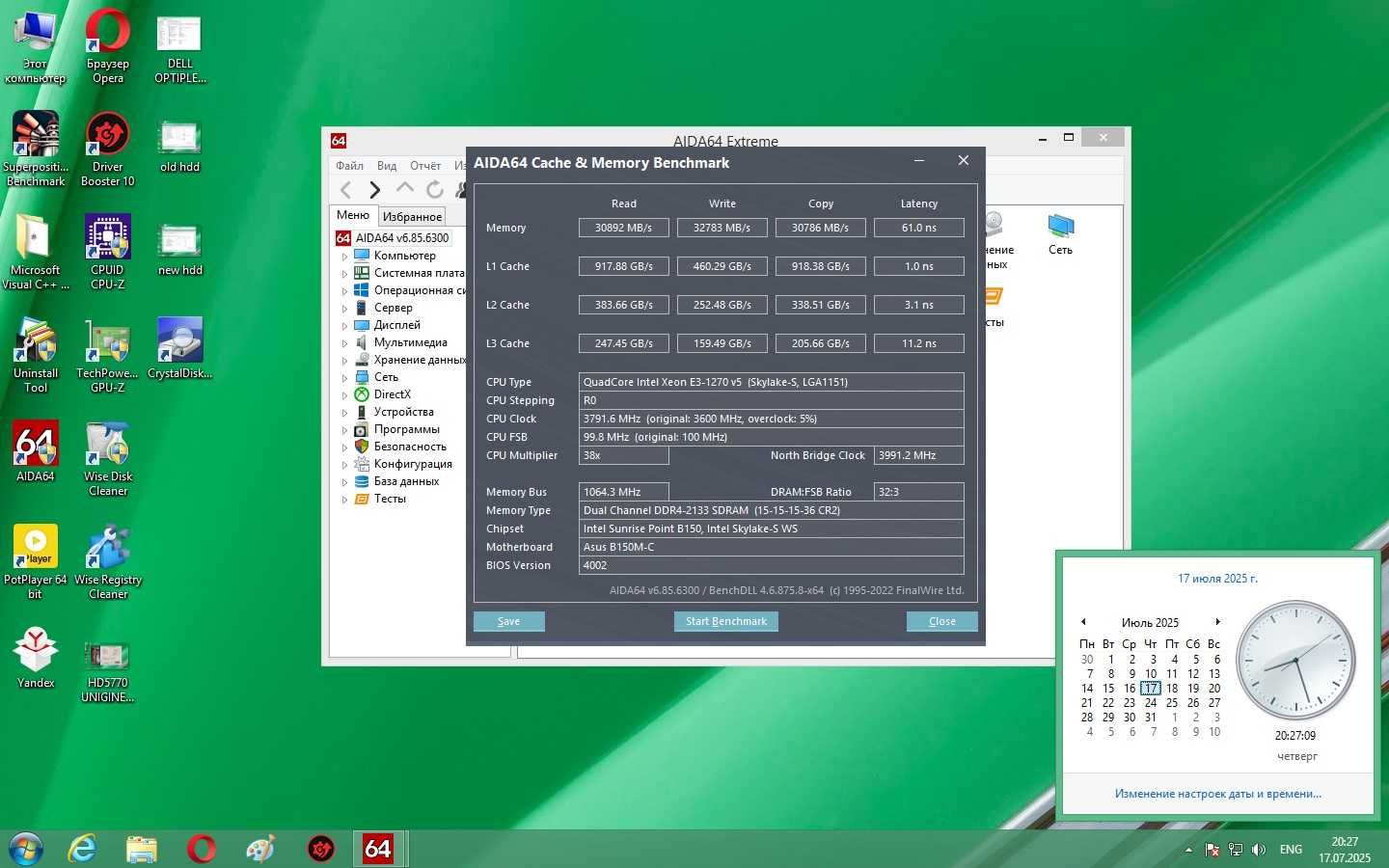Click the Save button in benchmark dialog
Image resolution: width=1389 pixels, height=868 pixels.
coord(509,622)
